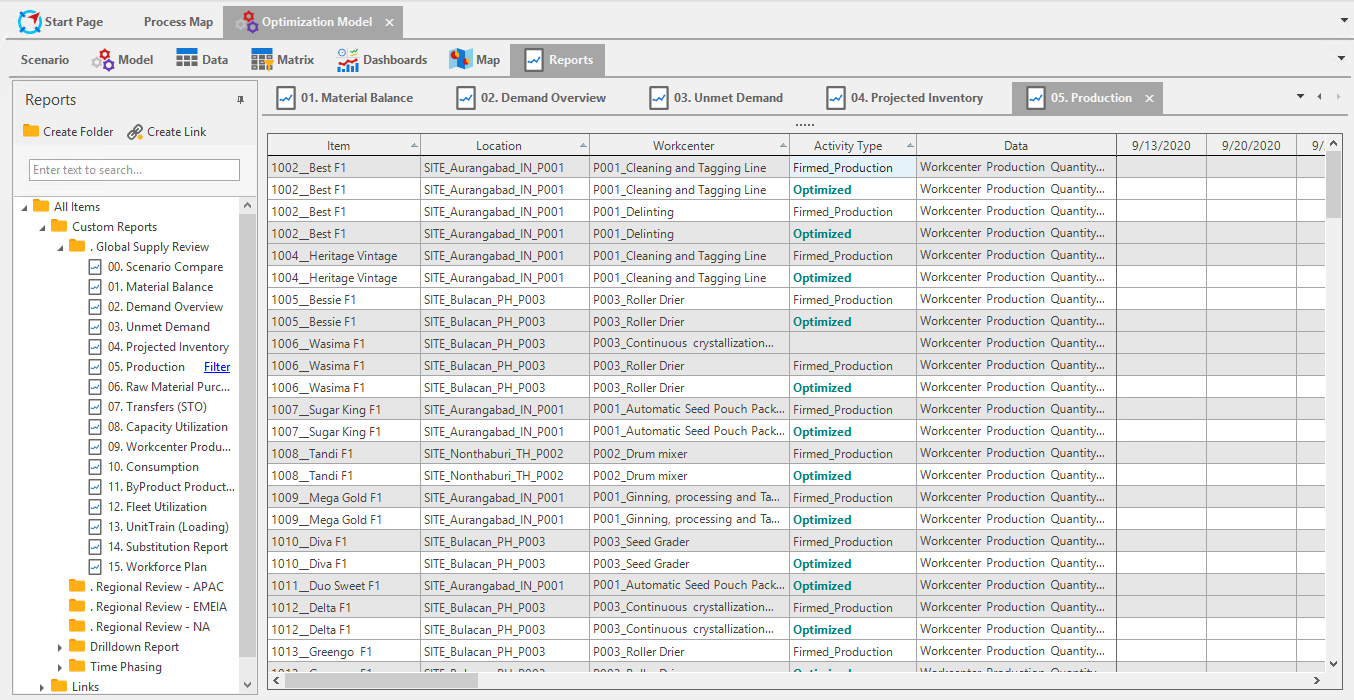Image resolution: width=1354 pixels, height=700 pixels.
Task: Collapse the Custom Reports folder
Action: 43,227
